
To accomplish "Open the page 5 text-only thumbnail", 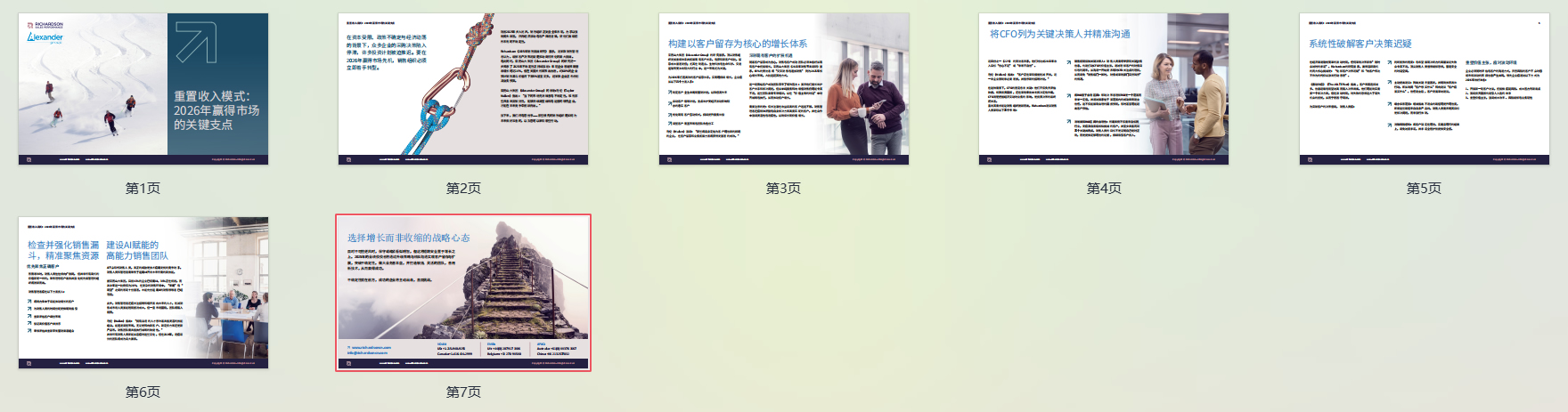I will [x=1424, y=89].
